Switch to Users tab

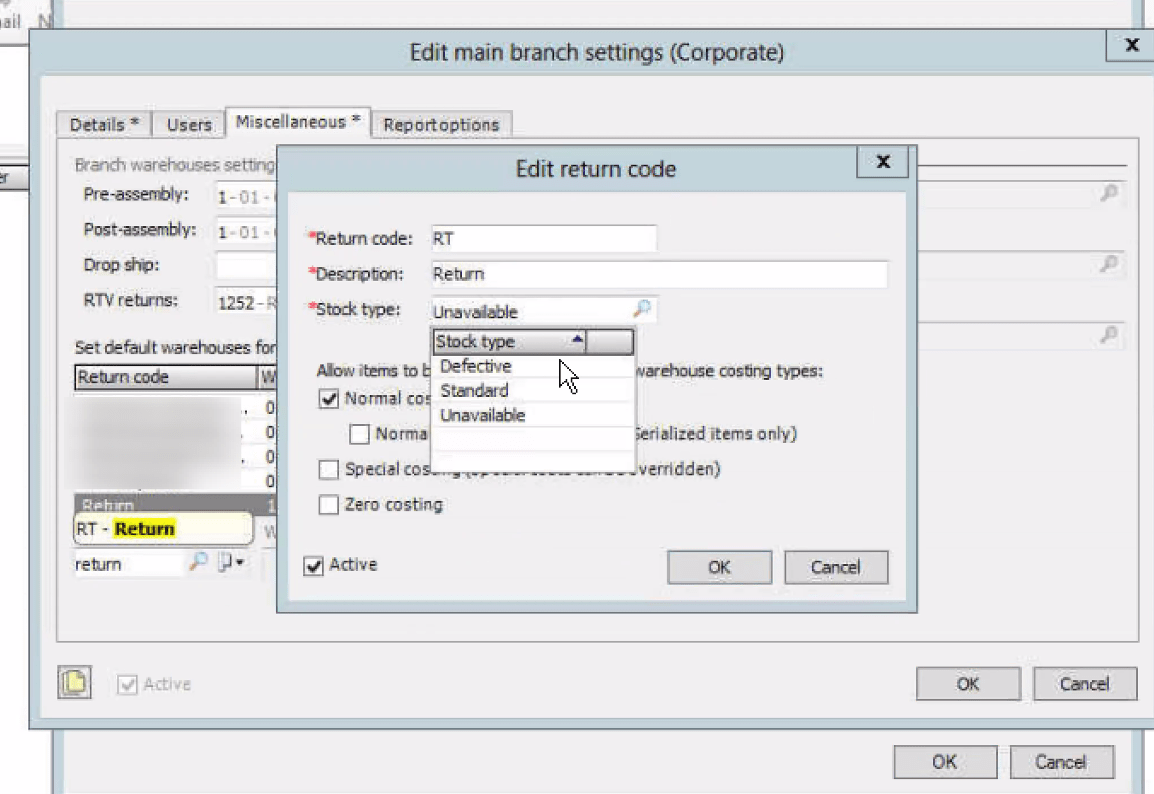click(x=188, y=124)
